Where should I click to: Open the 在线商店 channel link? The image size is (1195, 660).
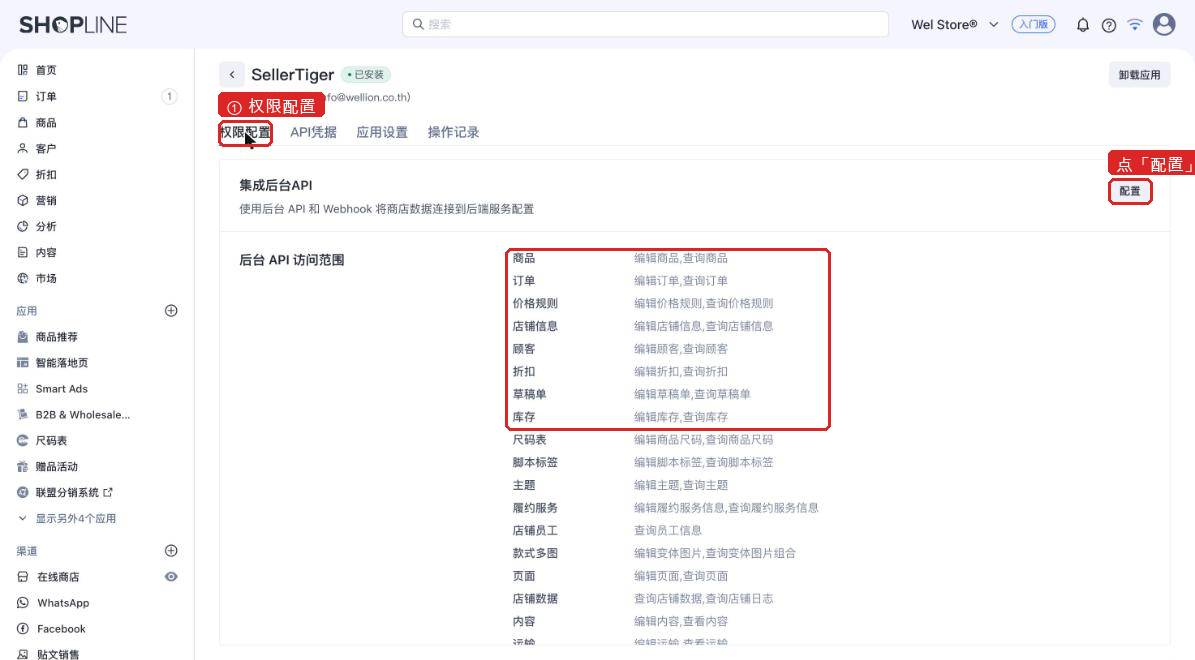[x=58, y=577]
